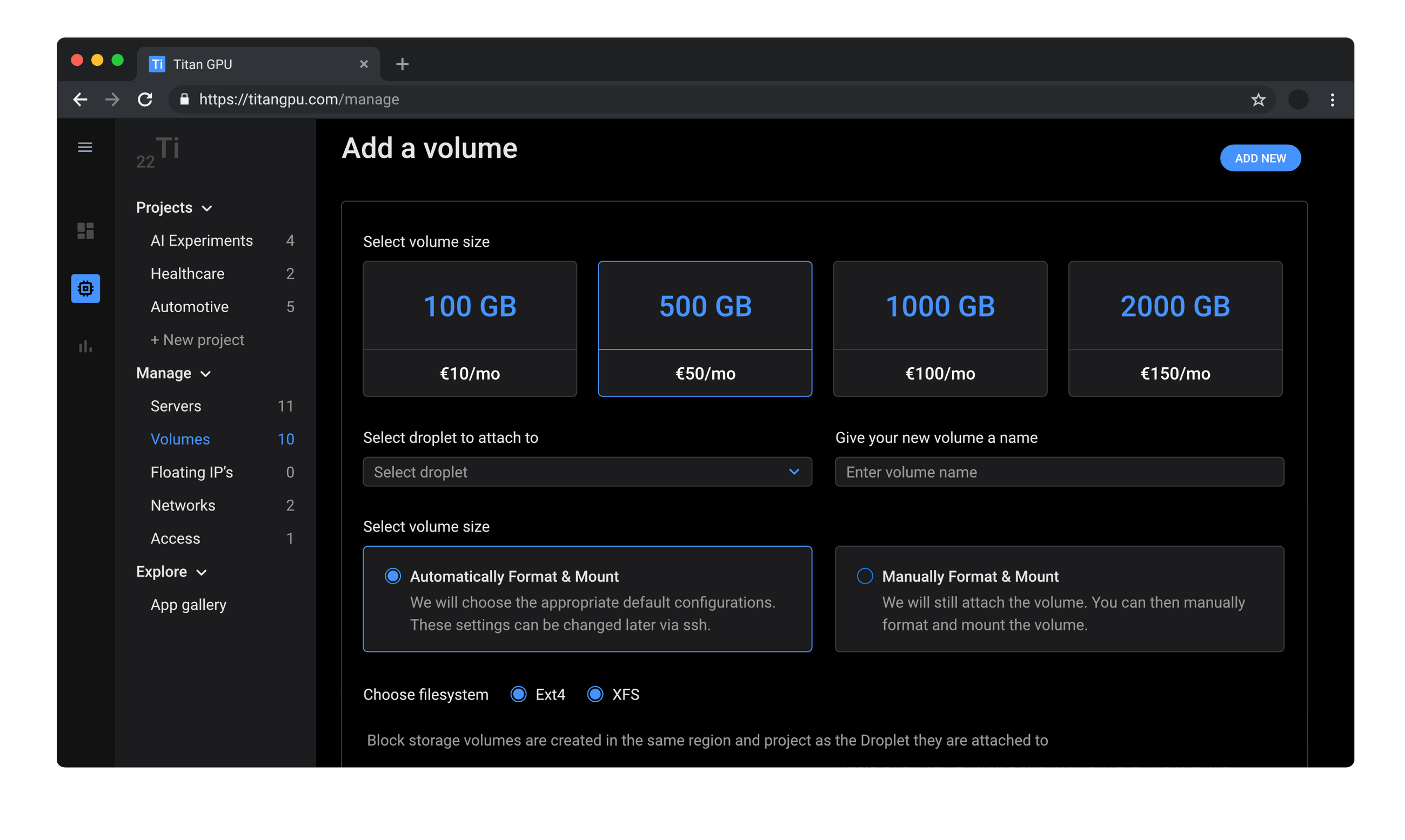This screenshot has height=840, width=1405.
Task: Open the hamburger navigation menu
Action: [85, 147]
